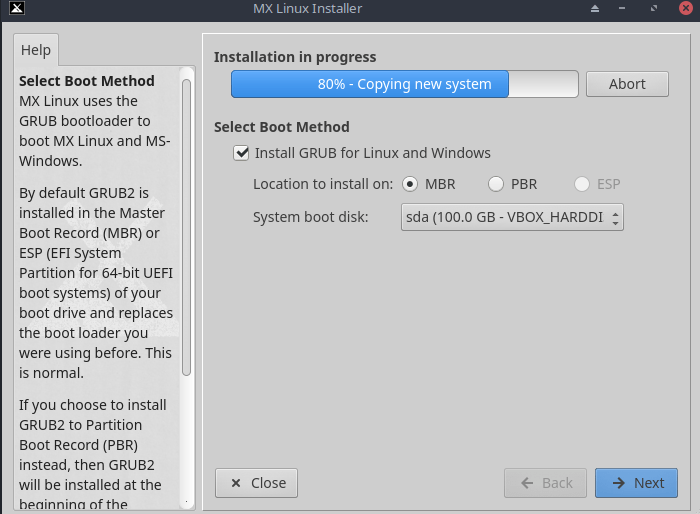The width and height of the screenshot is (700, 514).
Task: Click help text starting "By default GRUB2 is"
Action: [96, 283]
